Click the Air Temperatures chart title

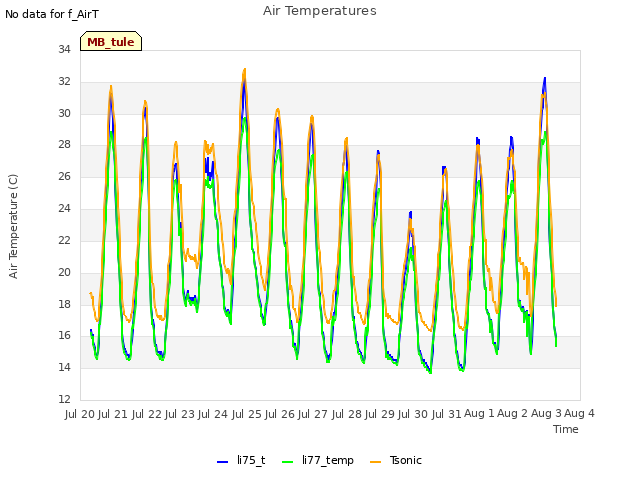click(320, 11)
